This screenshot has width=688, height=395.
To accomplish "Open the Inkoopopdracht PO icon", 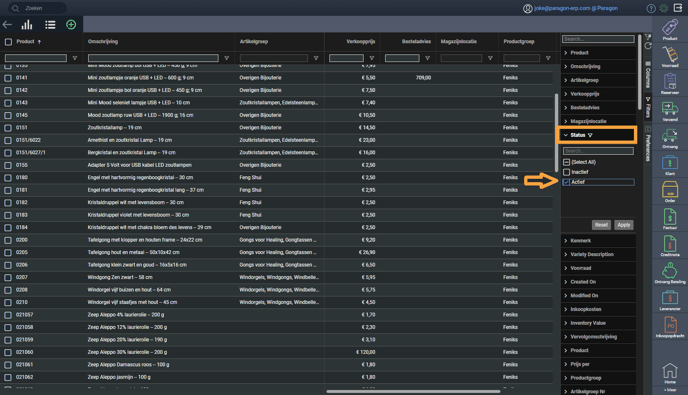I will click(670, 325).
